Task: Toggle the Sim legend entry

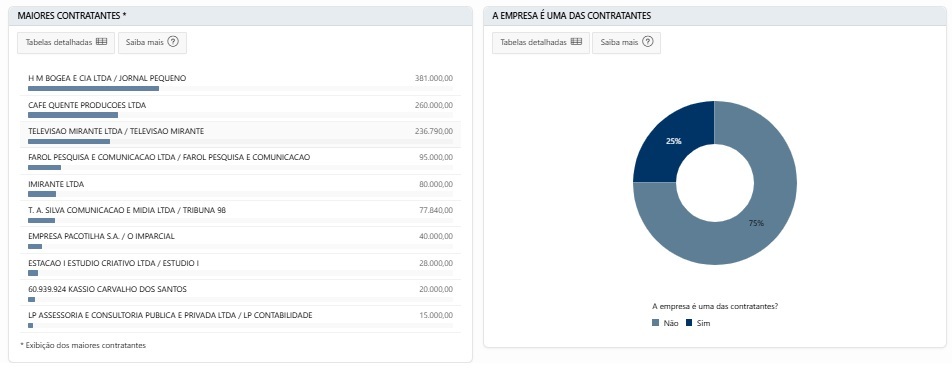Action: point(698,323)
